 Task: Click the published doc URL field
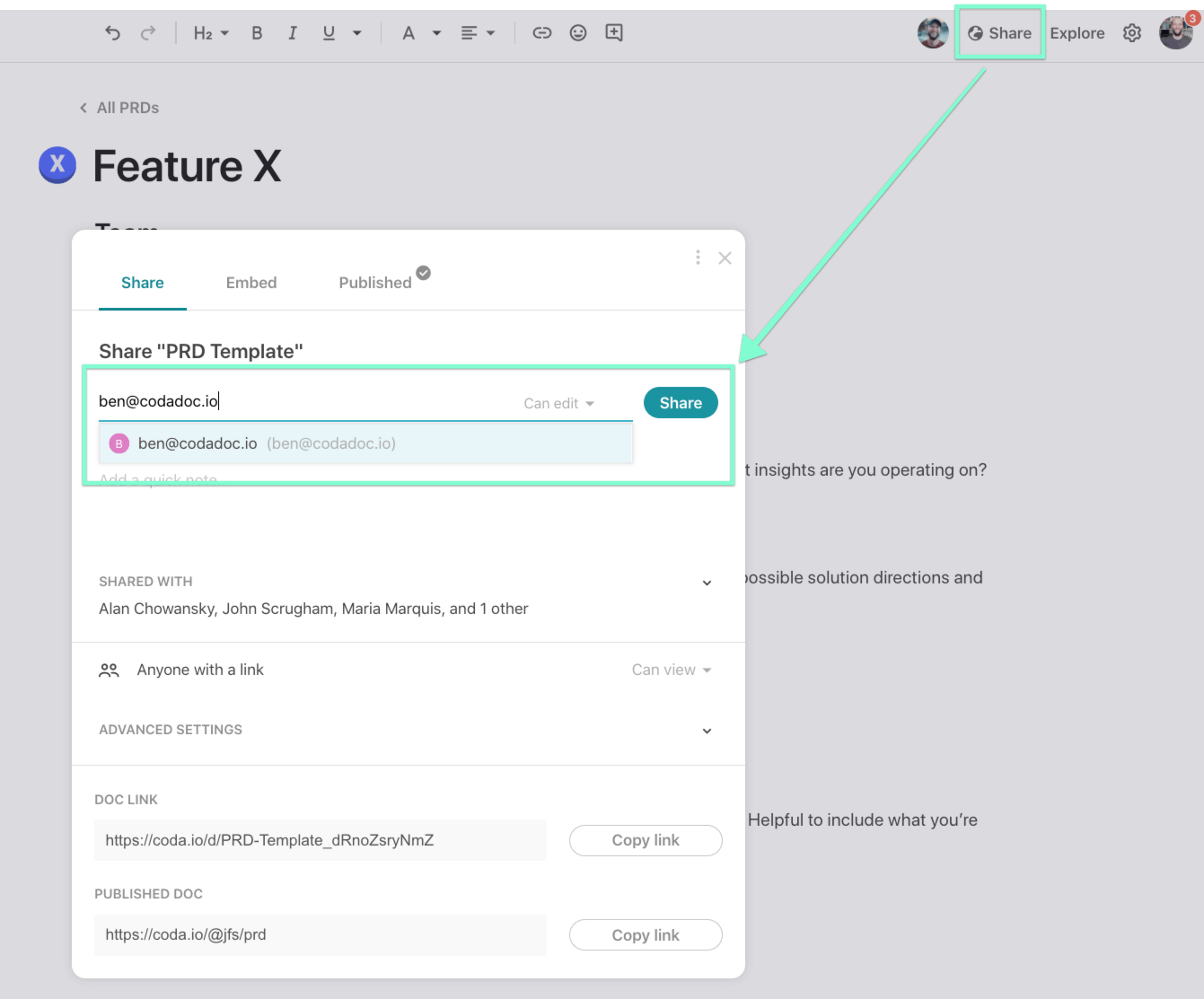321,934
